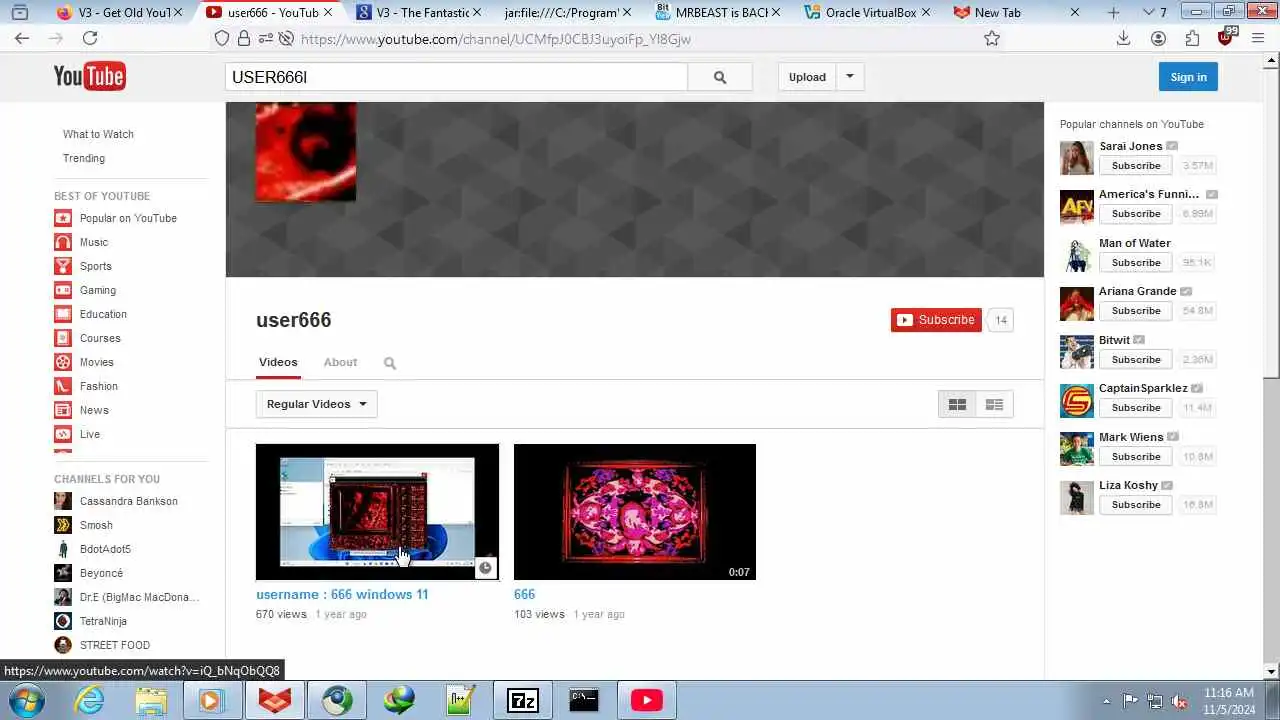Image resolution: width=1280 pixels, height=720 pixels.
Task: Click the Education category icon
Action: (63, 314)
